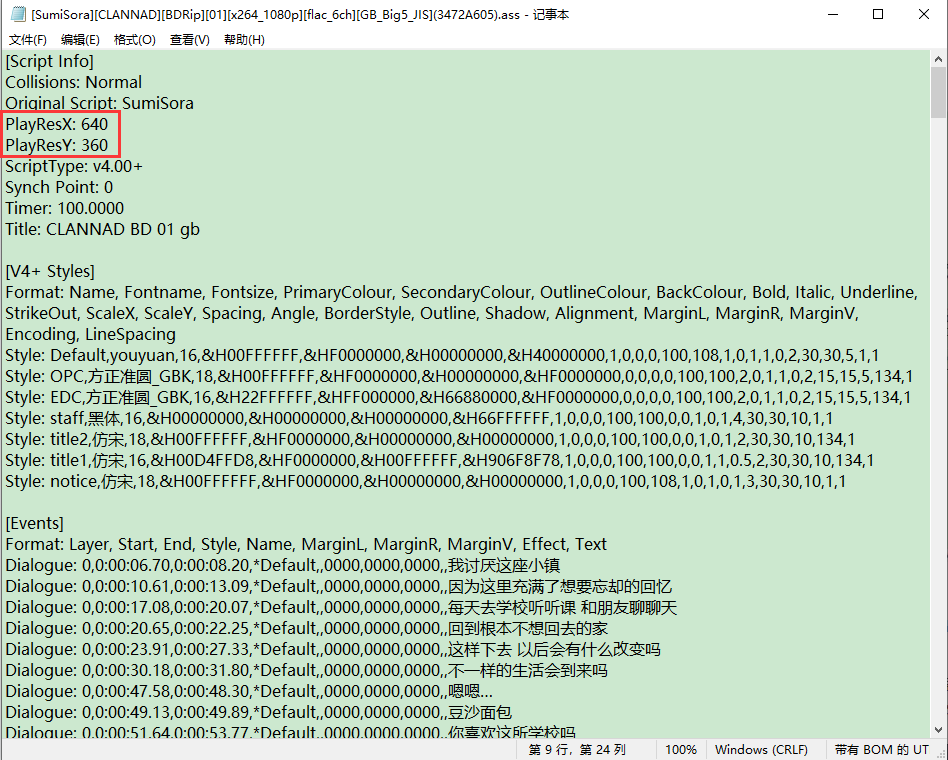This screenshot has height=760, width=948.
Task: Click the status bar zoom '100%'
Action: [681, 750]
